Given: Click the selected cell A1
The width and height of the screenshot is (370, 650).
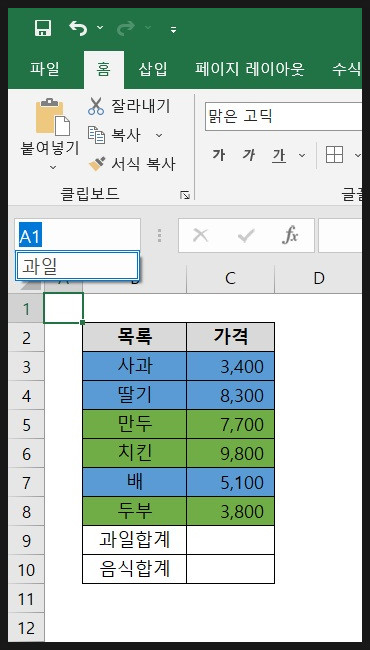Looking at the screenshot, I should tap(63, 308).
